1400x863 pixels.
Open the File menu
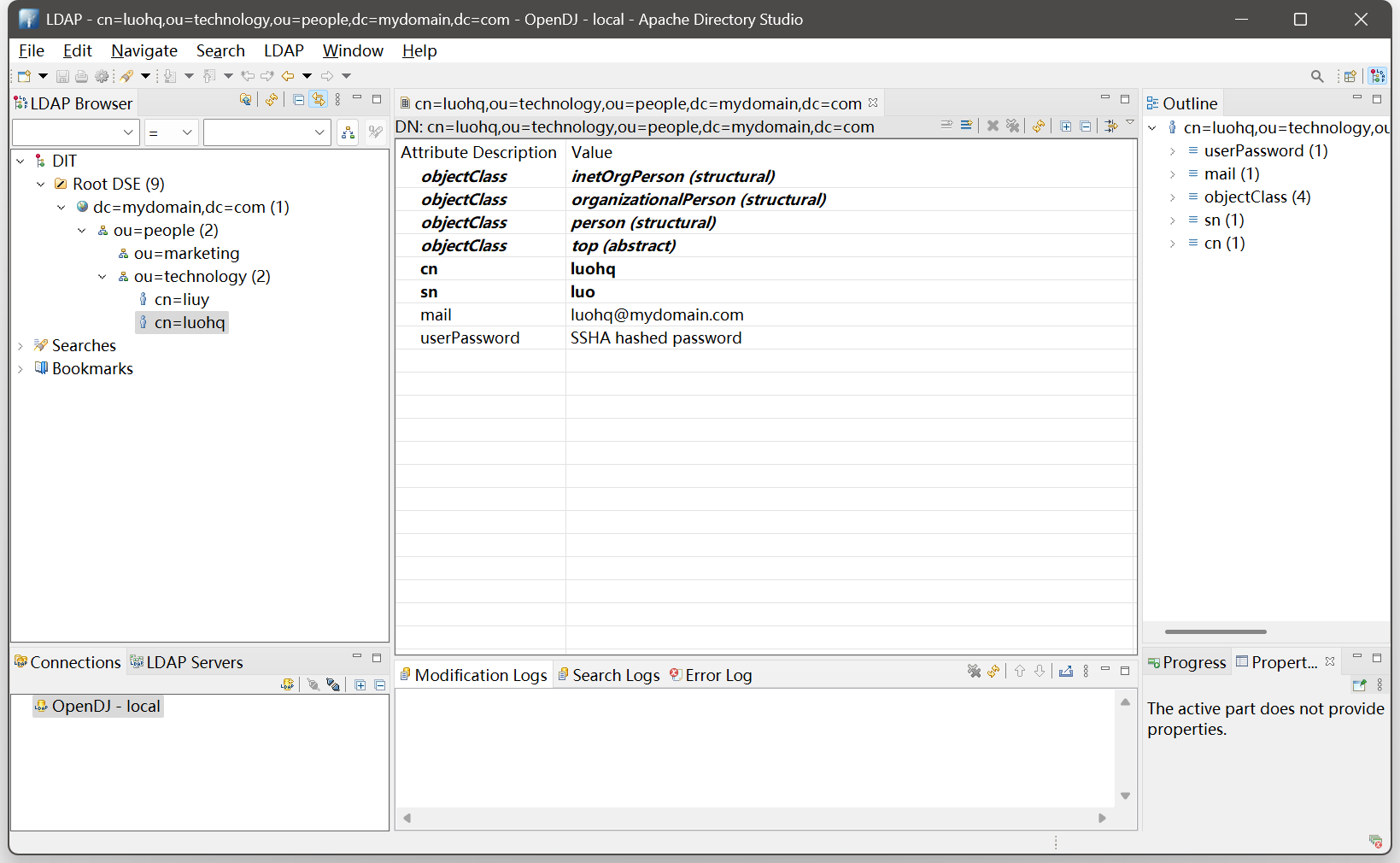point(32,50)
